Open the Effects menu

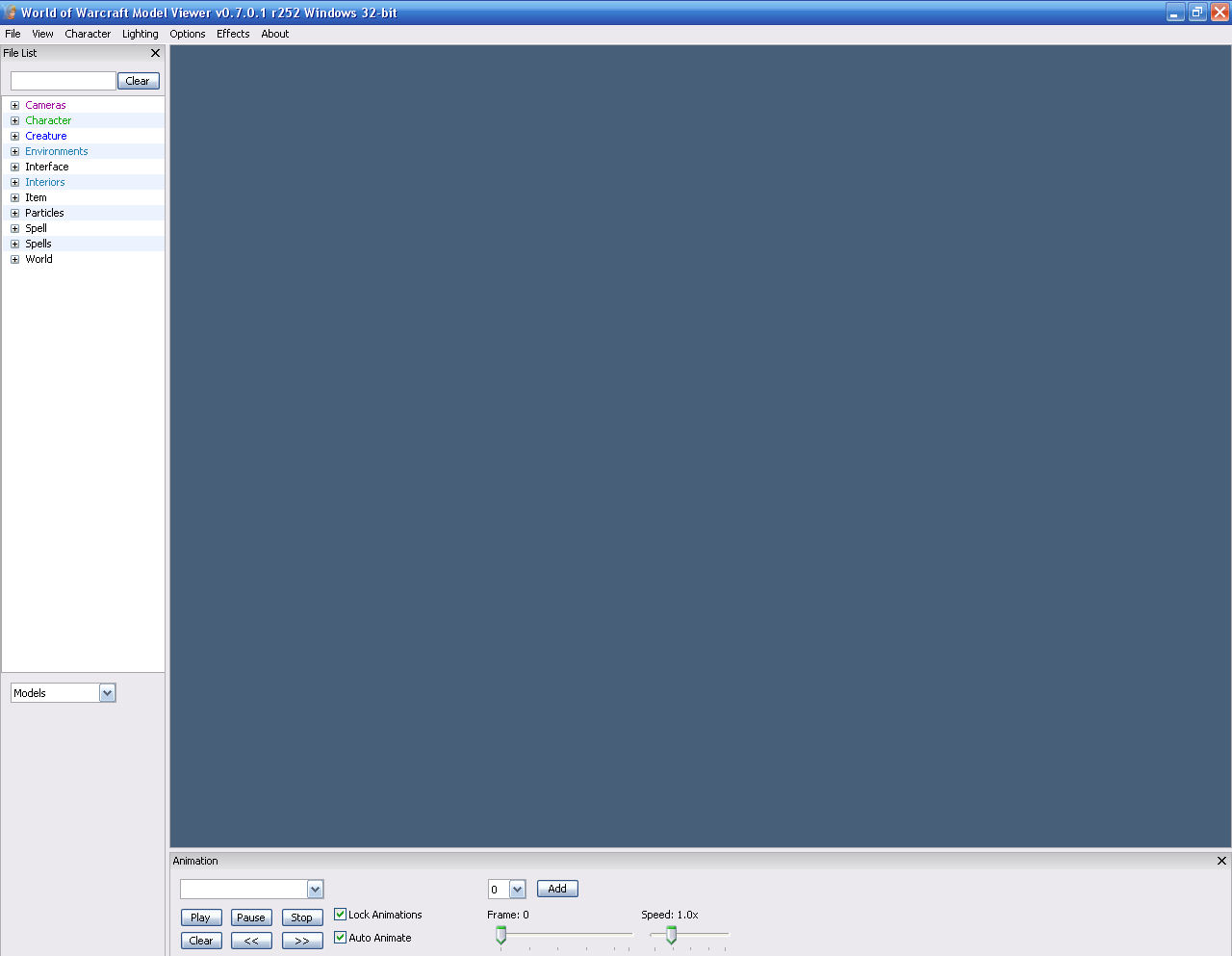(x=233, y=34)
